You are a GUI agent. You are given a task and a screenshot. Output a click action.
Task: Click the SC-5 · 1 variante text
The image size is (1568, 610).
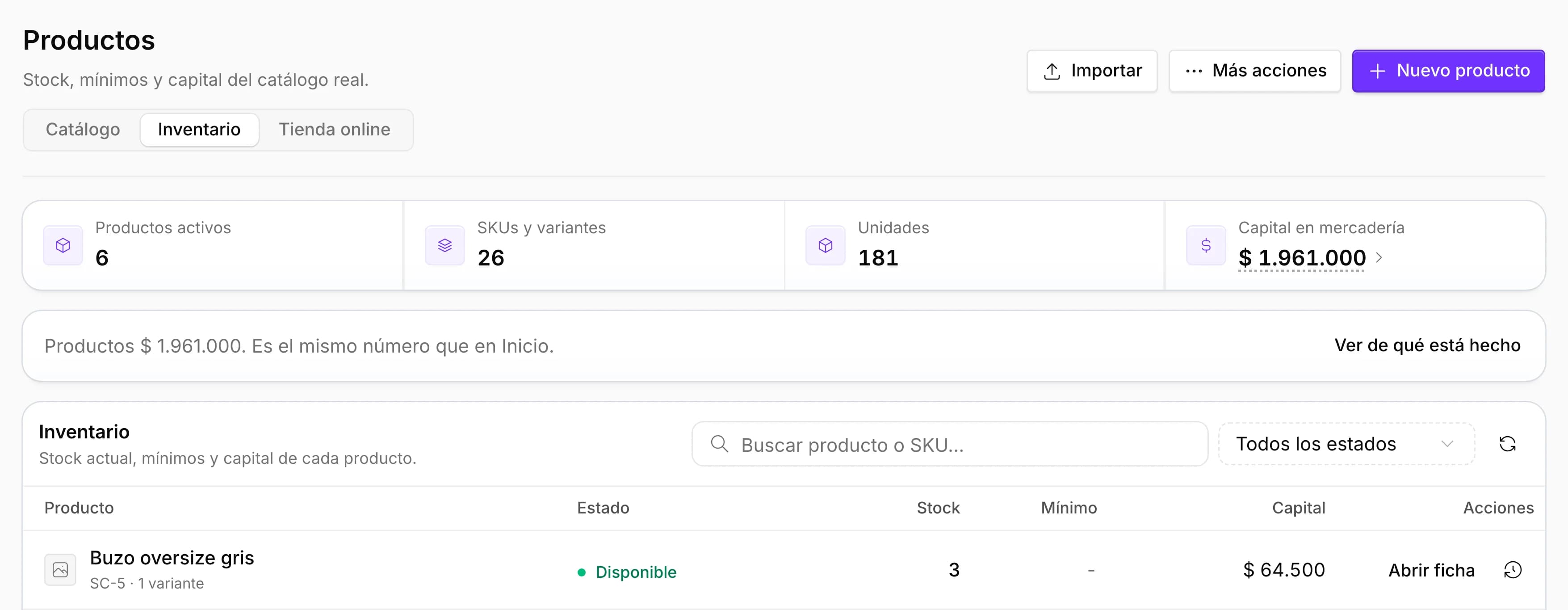[x=147, y=583]
